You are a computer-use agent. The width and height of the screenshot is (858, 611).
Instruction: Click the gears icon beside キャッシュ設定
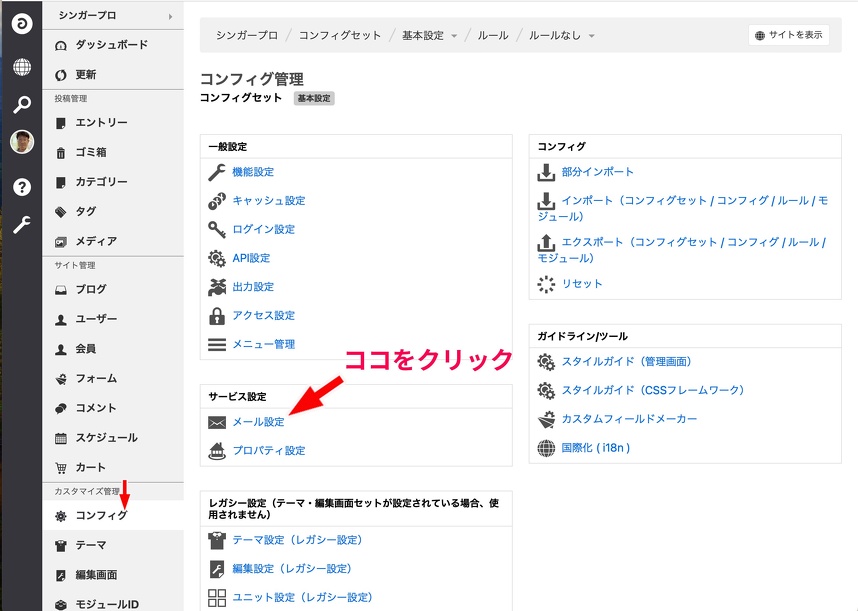216,201
